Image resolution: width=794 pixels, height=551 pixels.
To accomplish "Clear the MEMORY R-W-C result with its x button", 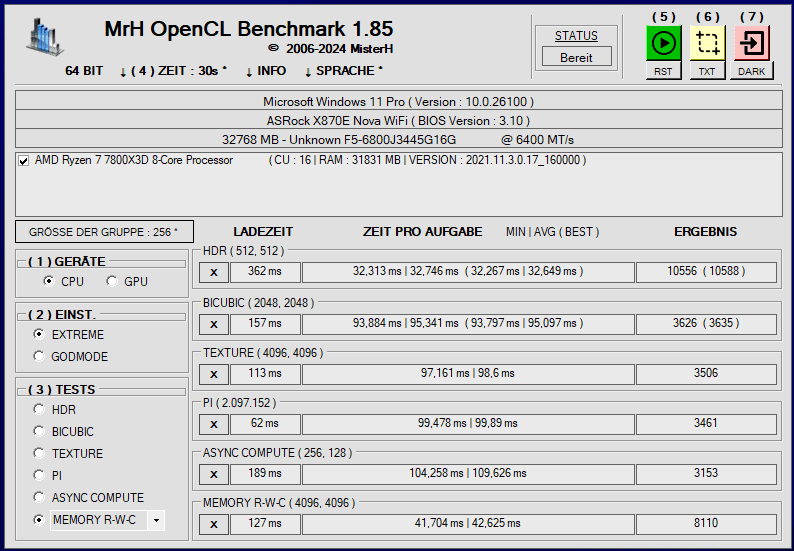I will (x=214, y=525).
